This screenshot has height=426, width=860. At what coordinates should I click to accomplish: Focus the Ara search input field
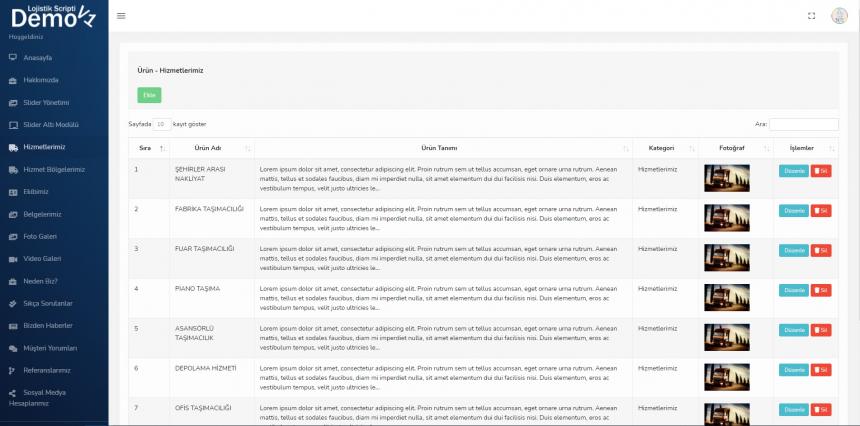point(803,124)
